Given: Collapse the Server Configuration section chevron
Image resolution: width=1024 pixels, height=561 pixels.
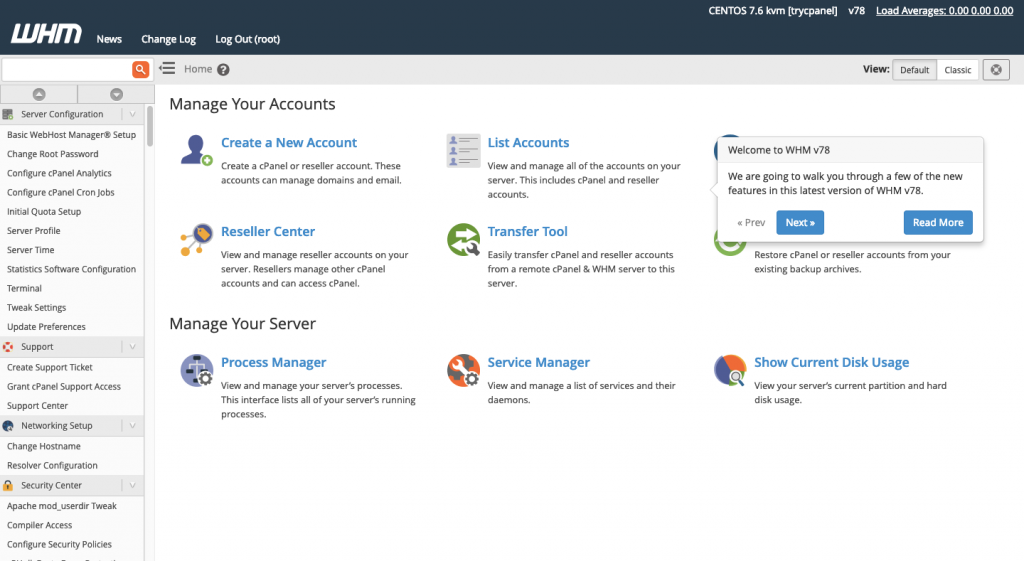Looking at the screenshot, I should 133,114.
